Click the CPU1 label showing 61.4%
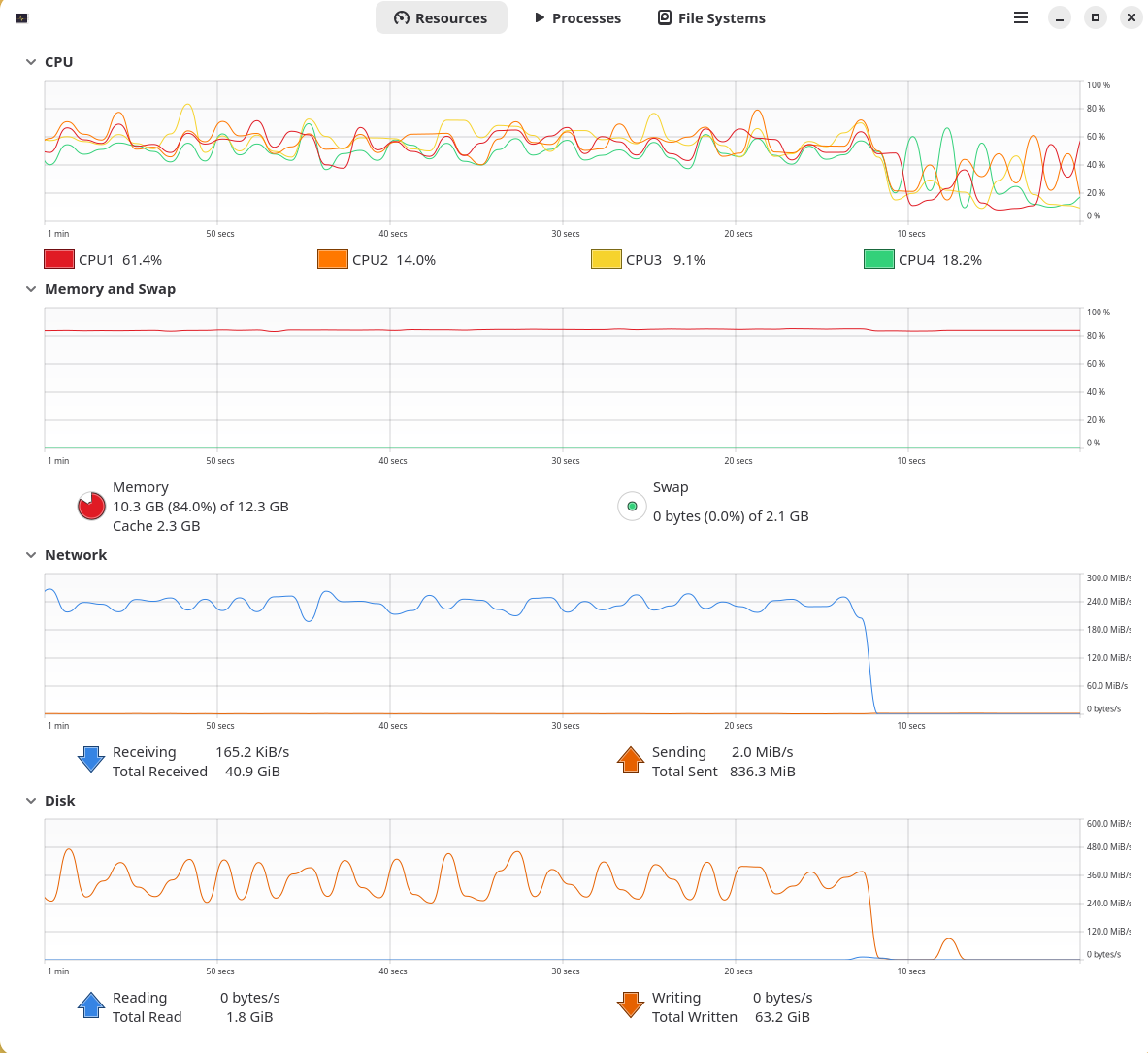Image resolution: width=1148 pixels, height=1053 pixels. tap(118, 259)
